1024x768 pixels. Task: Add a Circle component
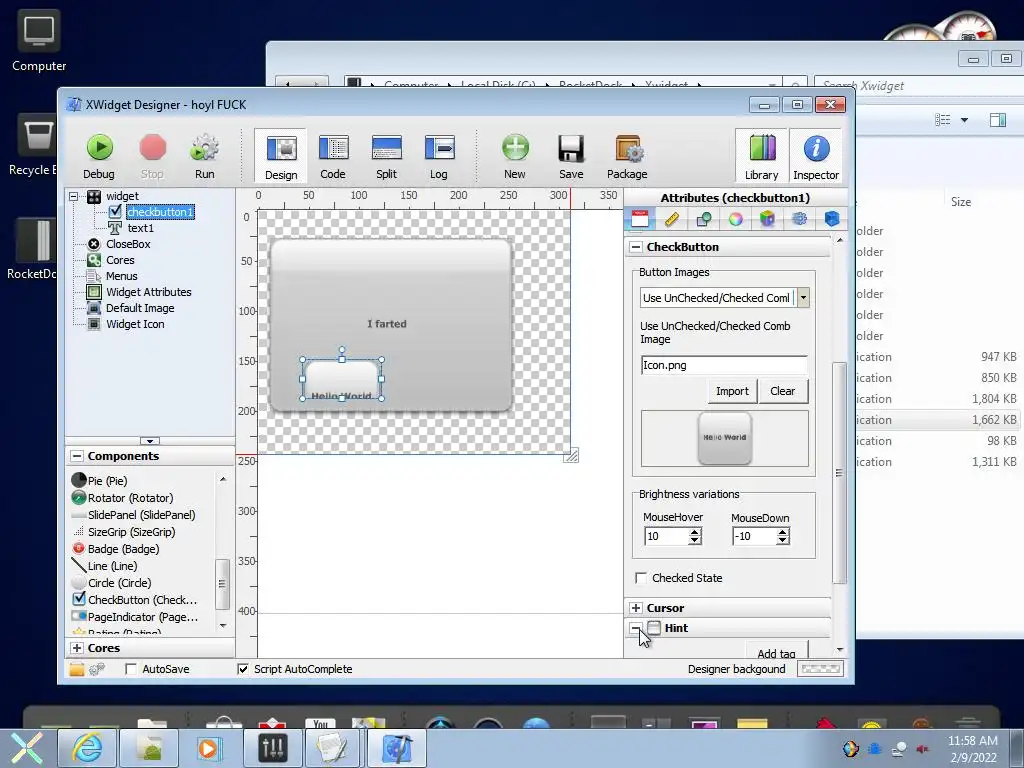(111, 583)
